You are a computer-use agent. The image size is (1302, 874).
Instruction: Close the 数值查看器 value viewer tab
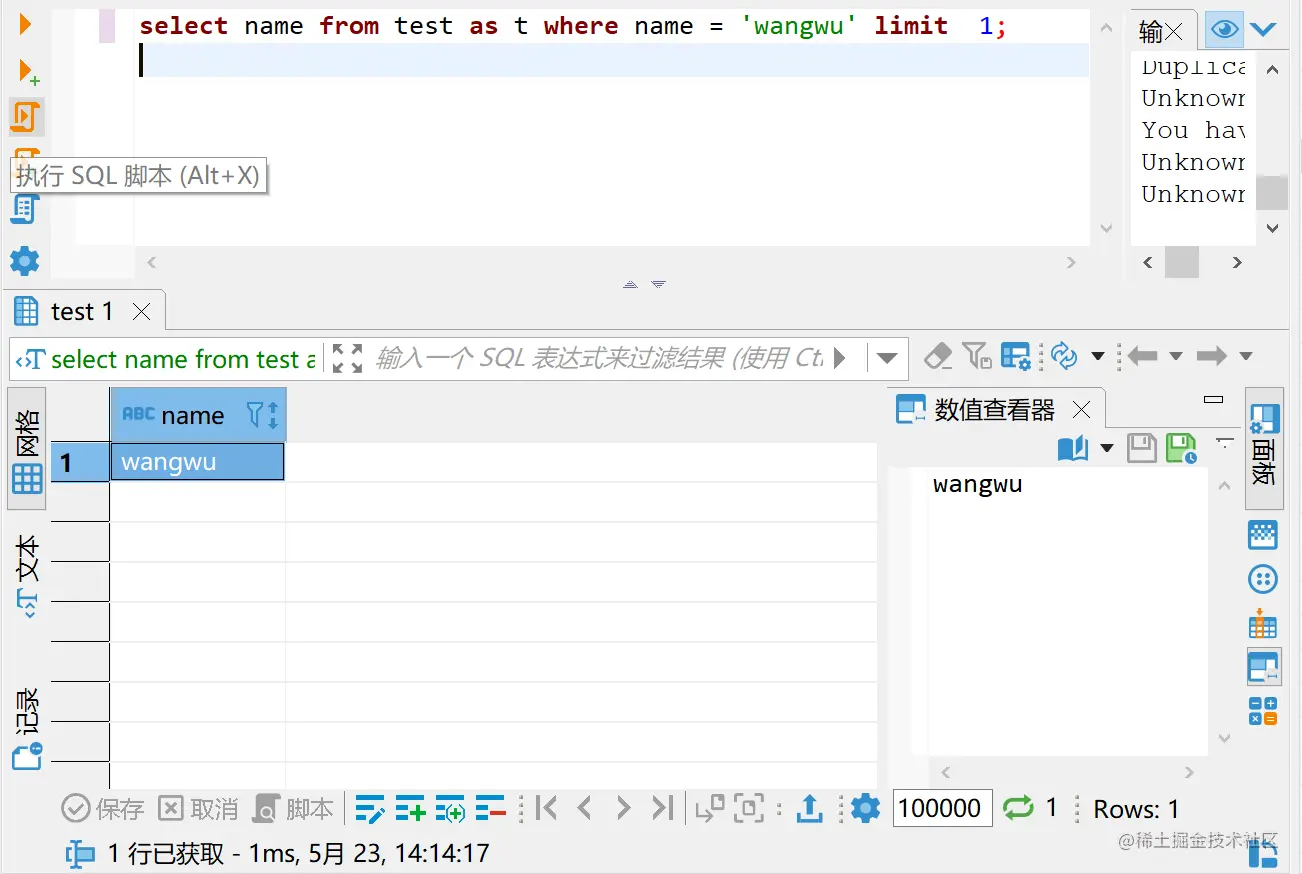pyautogui.click(x=1081, y=409)
